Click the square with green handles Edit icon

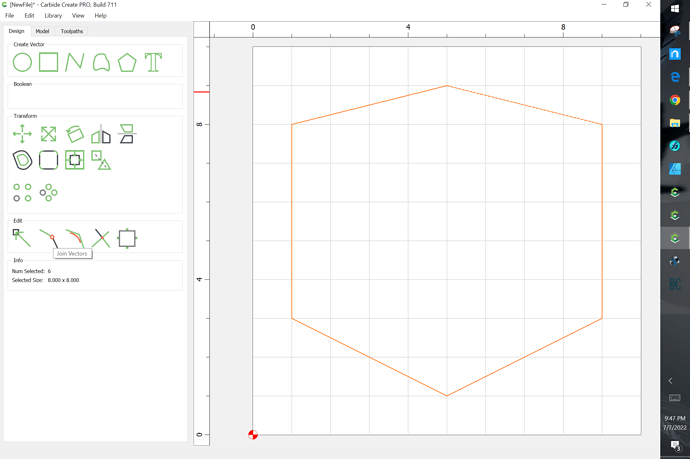click(x=127, y=239)
